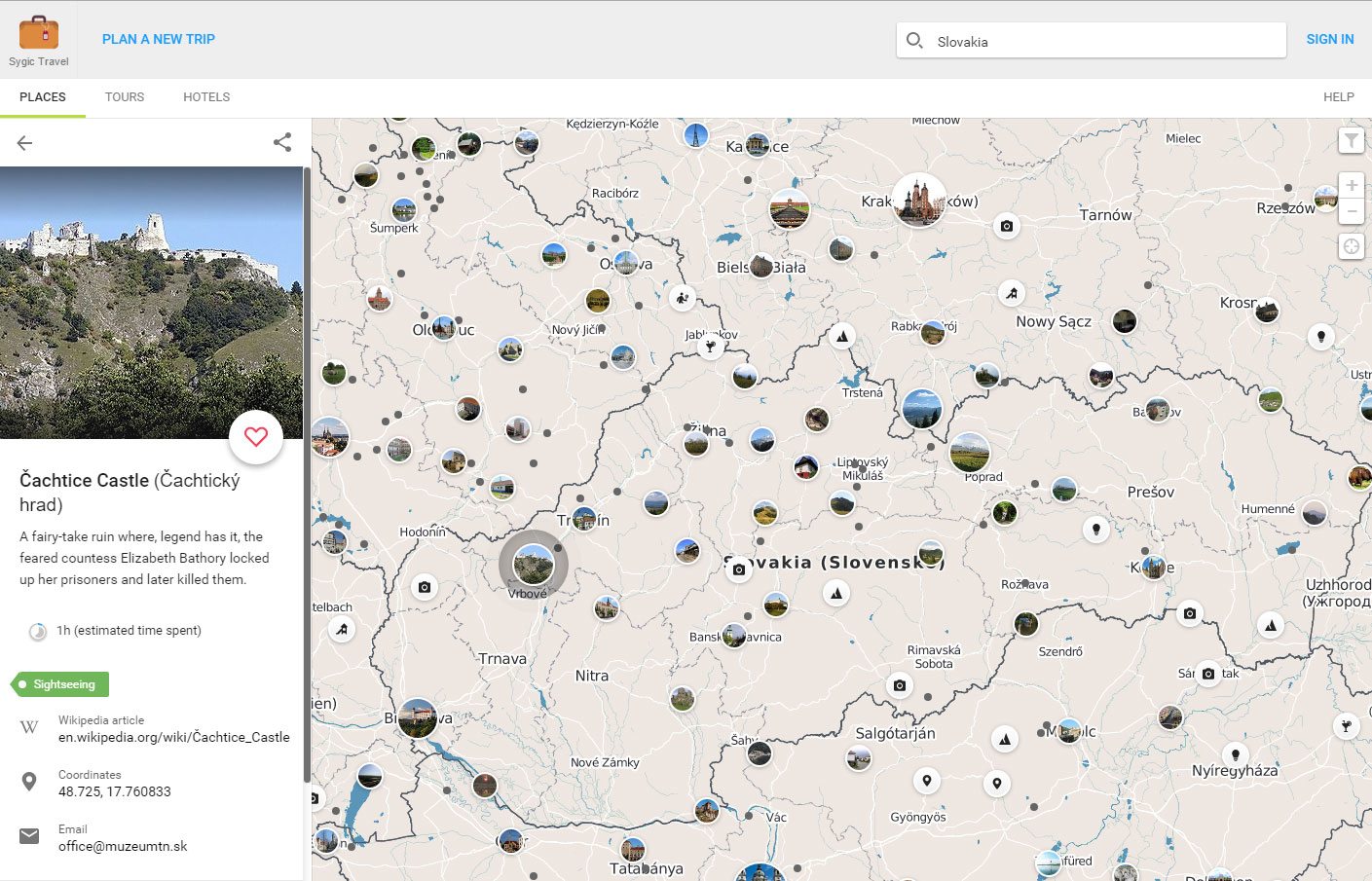Switch to the Tours tab
Image resolution: width=1372 pixels, height=881 pixels.
125,97
